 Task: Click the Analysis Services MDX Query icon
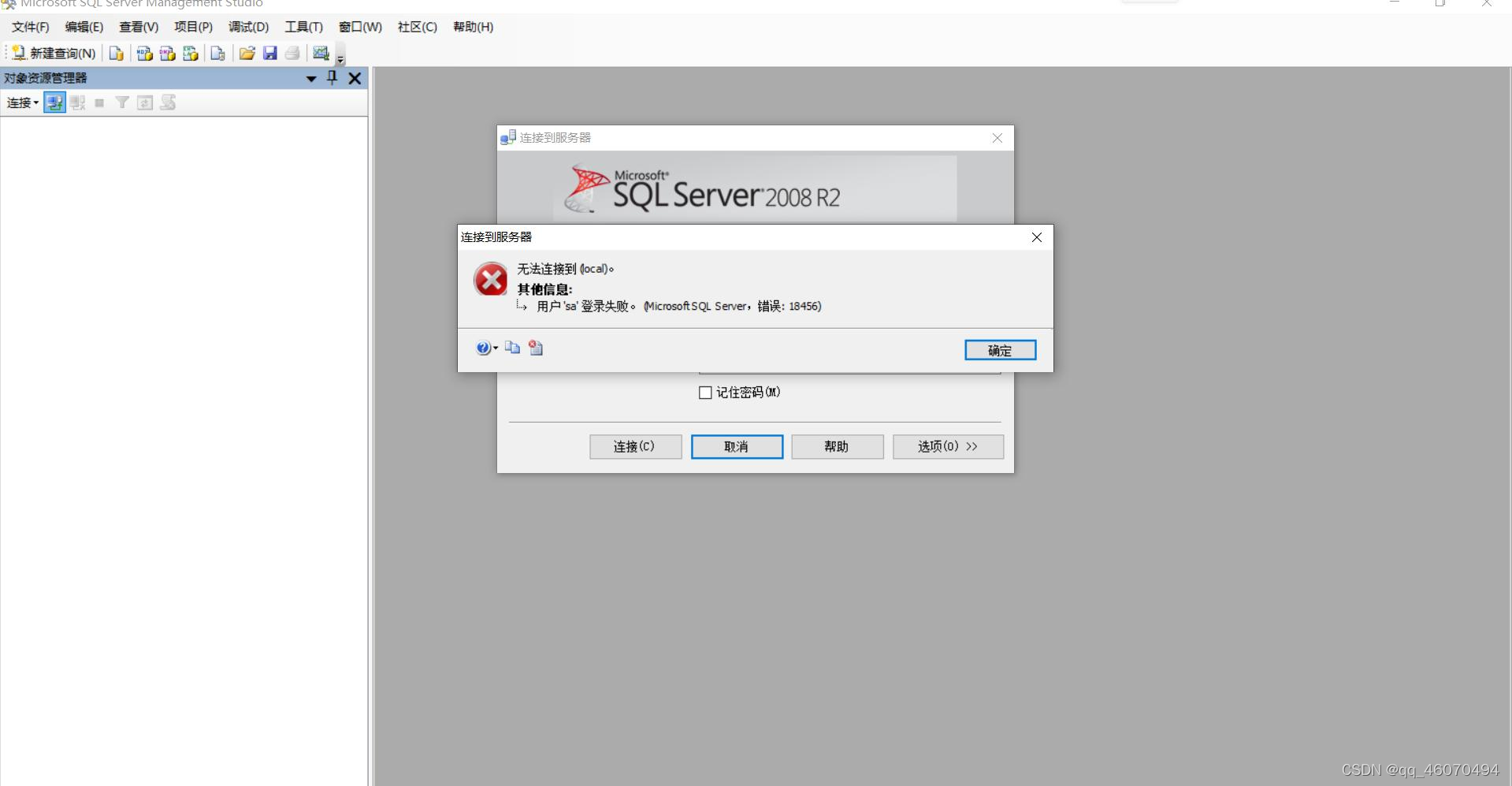coord(144,53)
